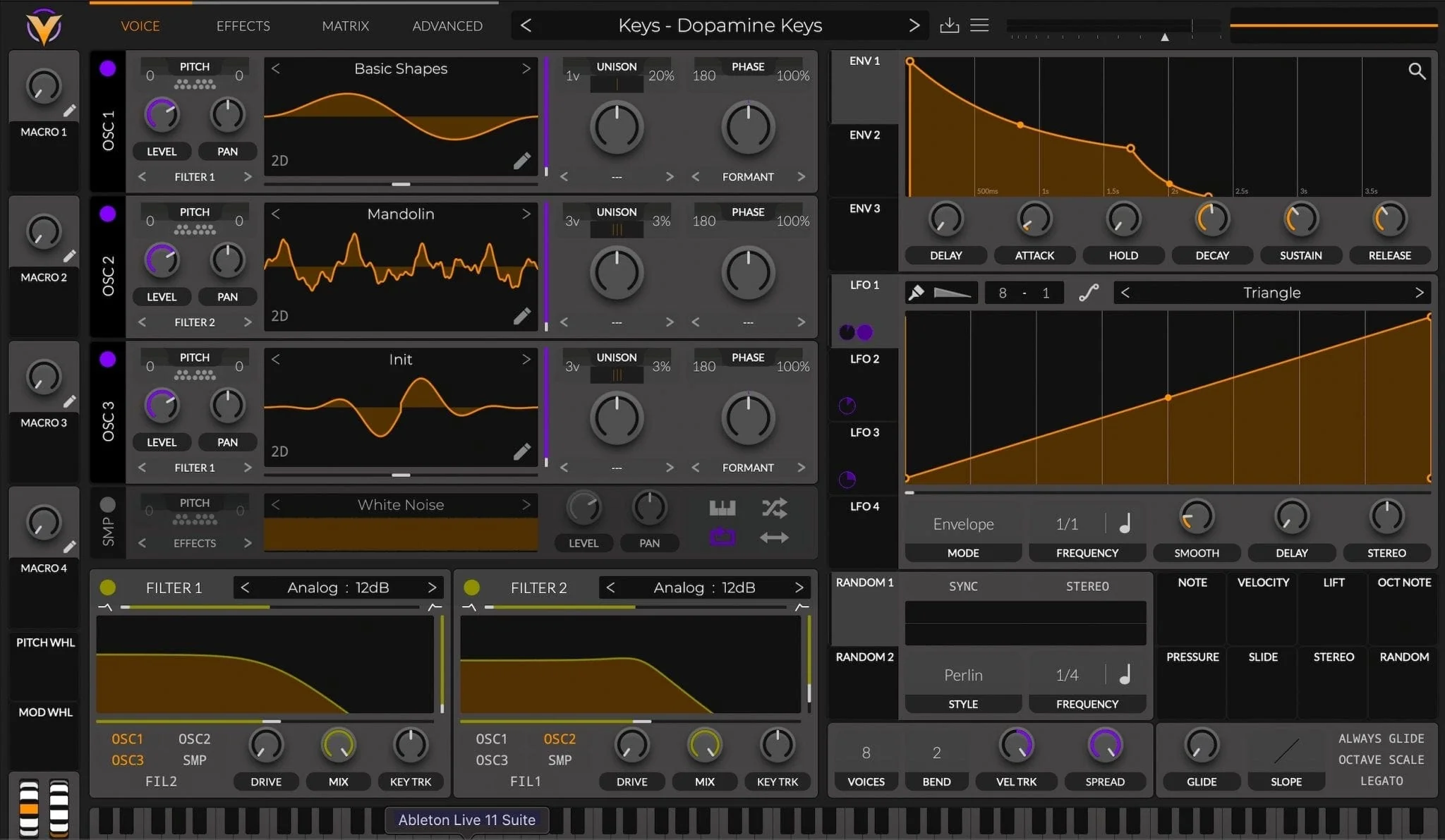
Task: Click the pitch BEND range value 2
Action: click(936, 753)
